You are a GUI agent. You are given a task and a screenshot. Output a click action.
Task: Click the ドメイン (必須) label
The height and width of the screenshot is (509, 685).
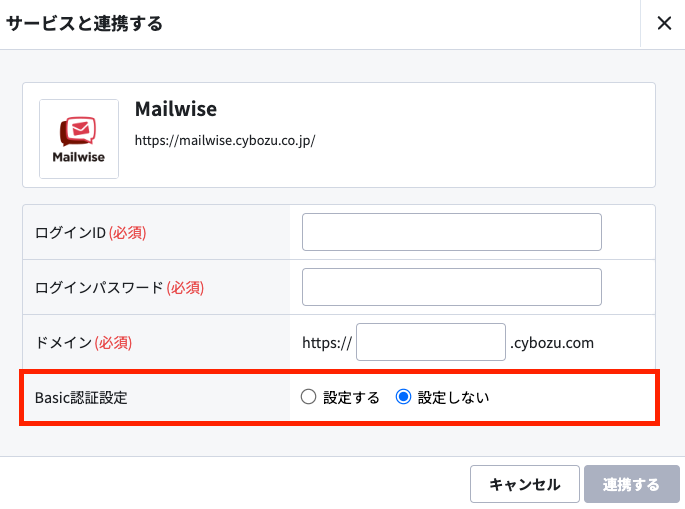[83, 343]
